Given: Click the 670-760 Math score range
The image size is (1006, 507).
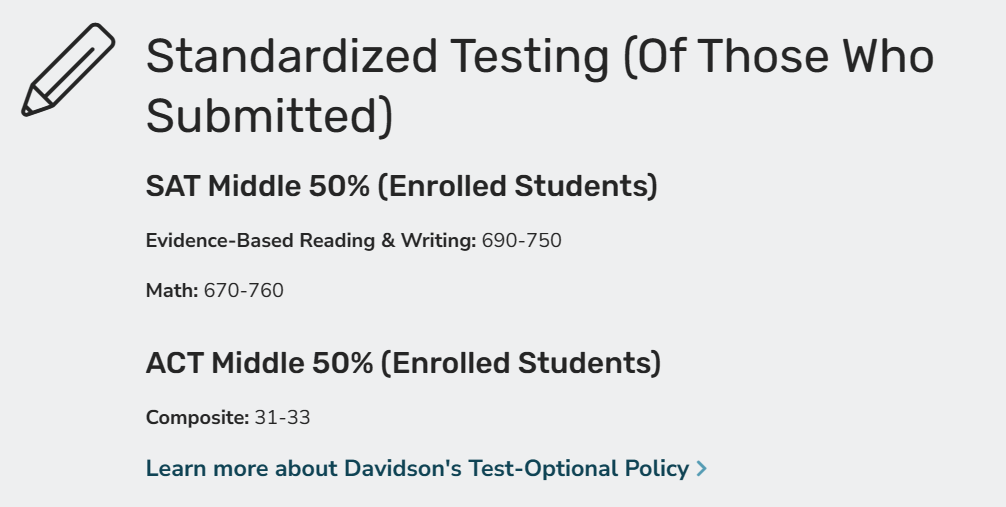Looking at the screenshot, I should click(x=244, y=291).
